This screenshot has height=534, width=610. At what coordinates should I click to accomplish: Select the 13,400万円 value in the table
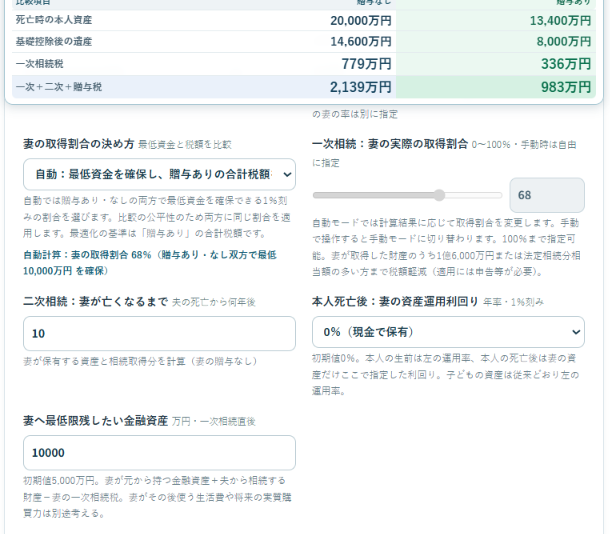(x=560, y=21)
